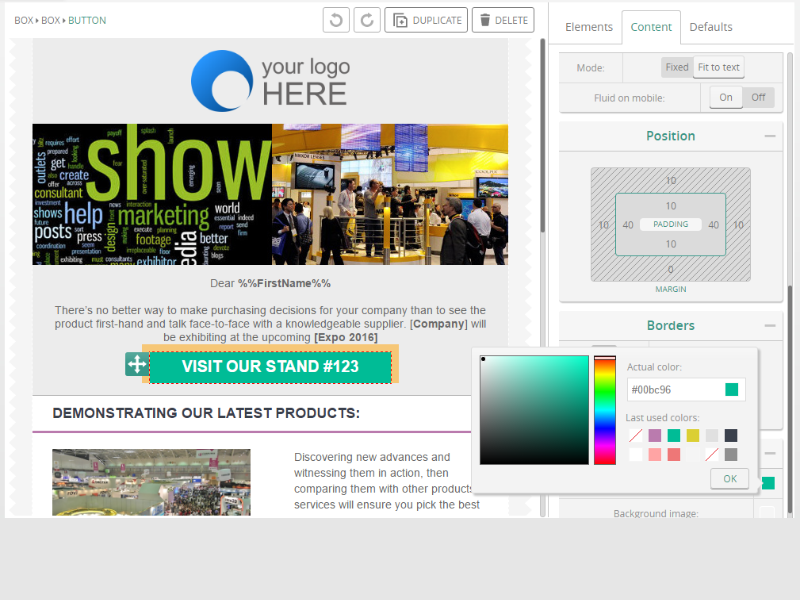
Task: Click the green background color swatch behind picker
Action: click(x=768, y=483)
